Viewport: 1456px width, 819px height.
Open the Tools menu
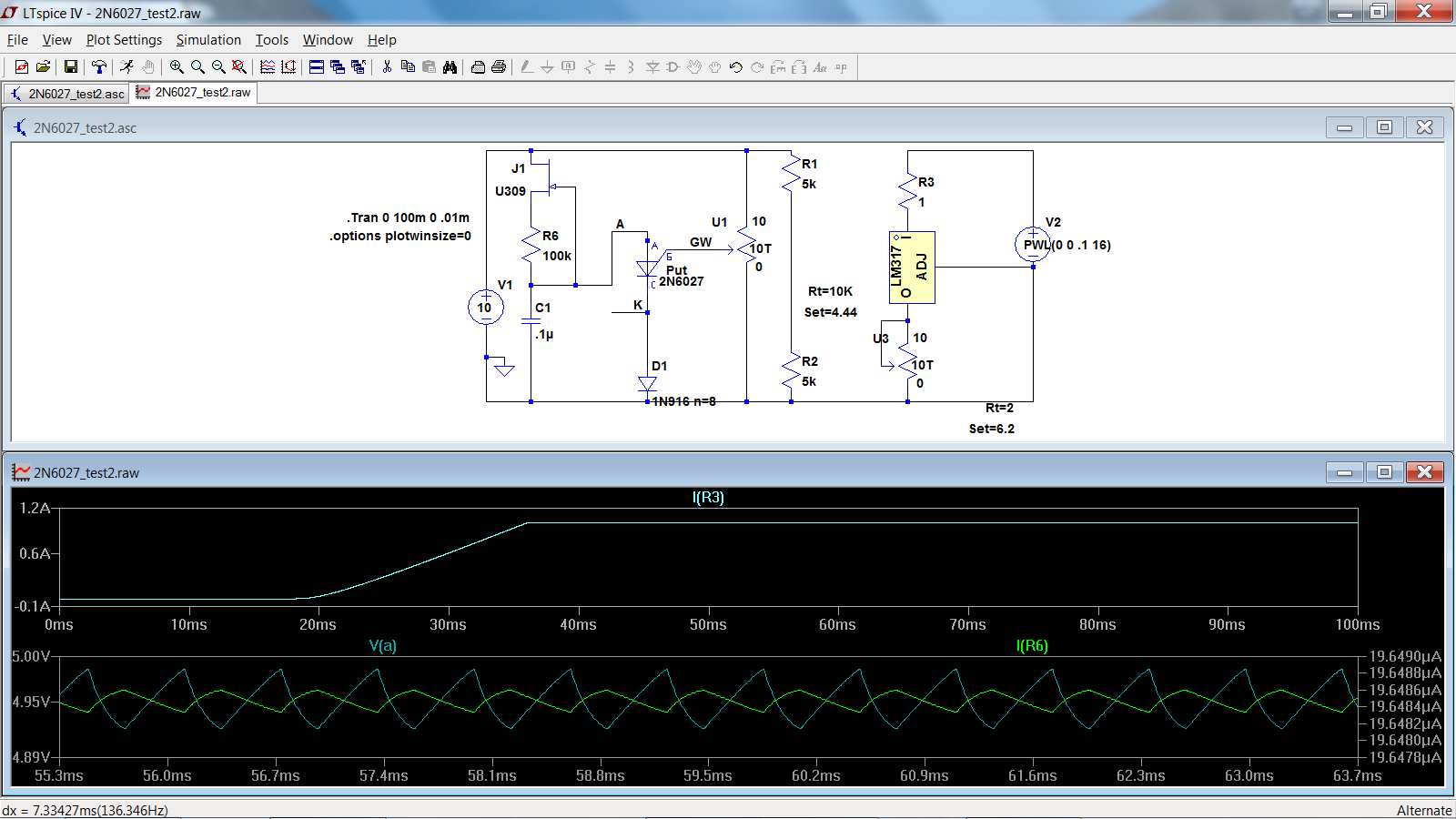[271, 40]
